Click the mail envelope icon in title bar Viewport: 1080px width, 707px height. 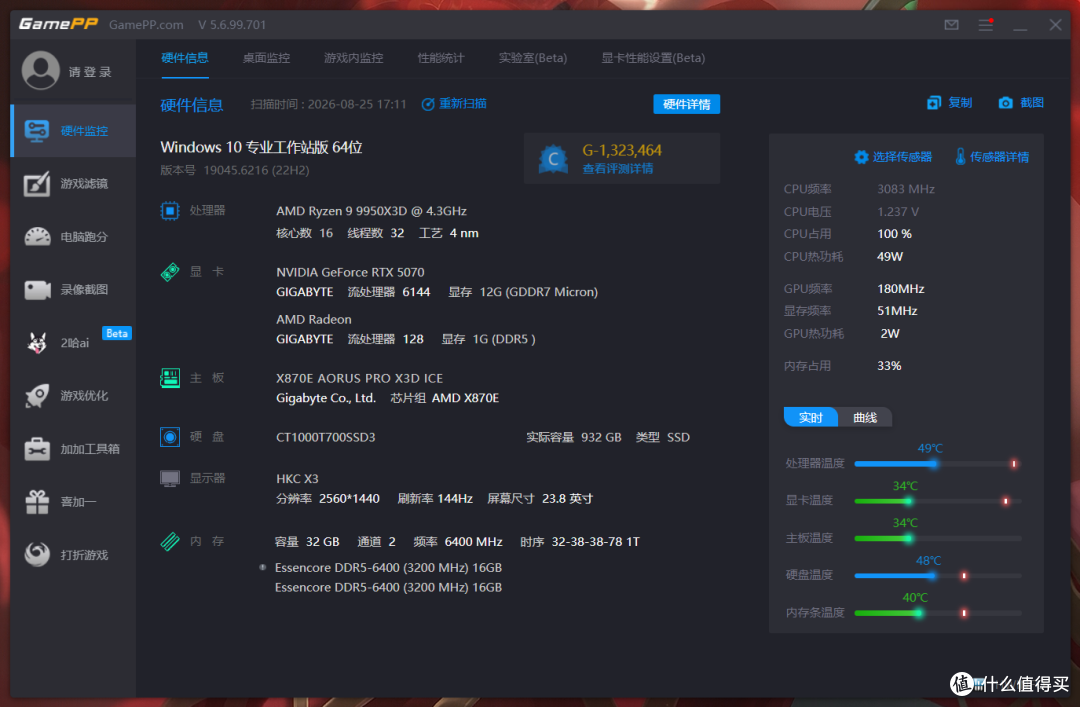951,25
